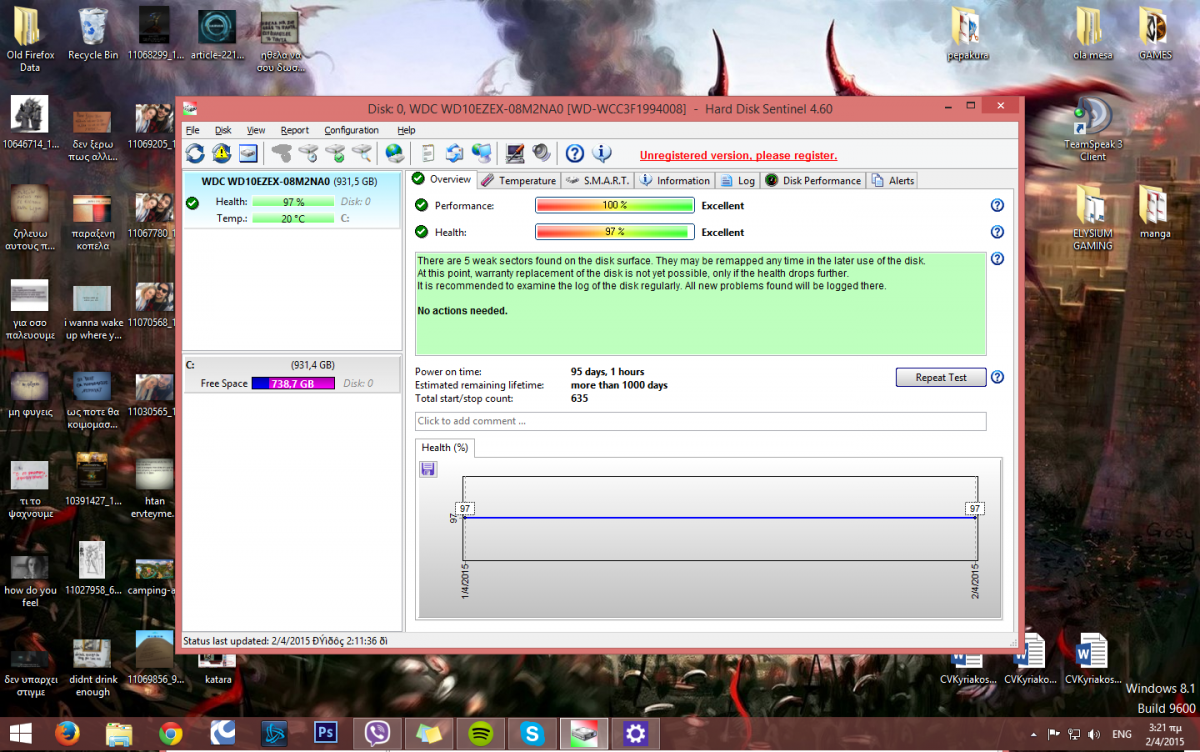Open the File menu
This screenshot has height=752, width=1200.
pyautogui.click(x=192, y=130)
